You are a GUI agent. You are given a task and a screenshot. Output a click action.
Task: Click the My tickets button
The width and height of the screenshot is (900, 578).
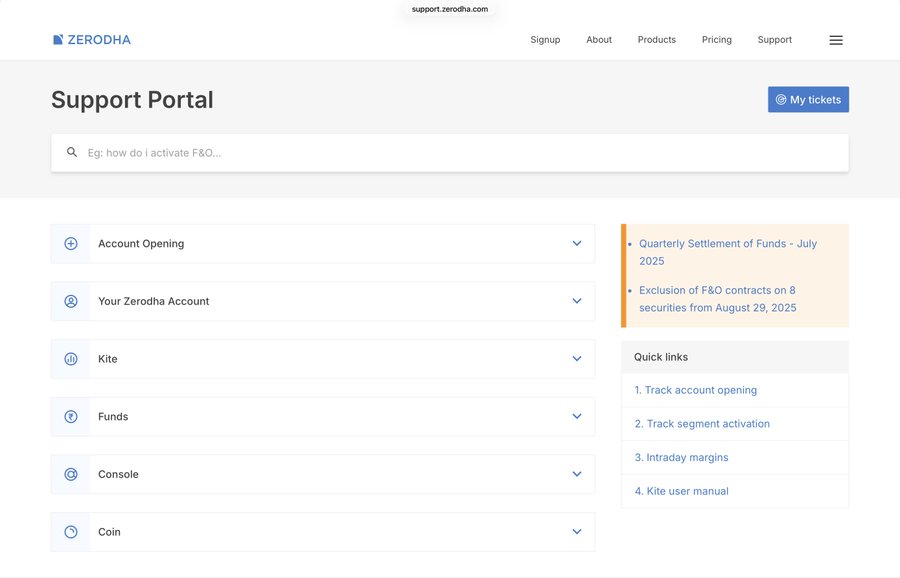point(808,99)
